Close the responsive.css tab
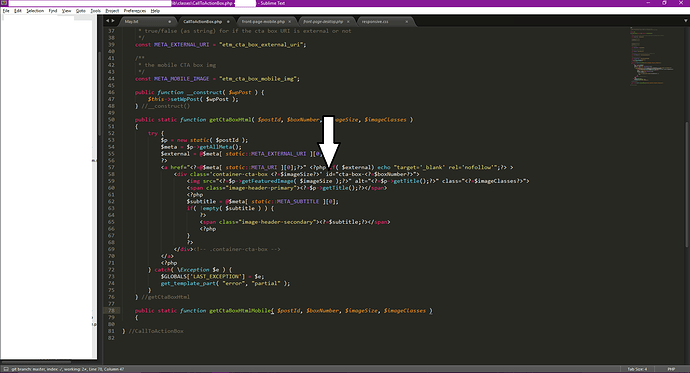Screen dimensions: 690x373 [x=407, y=22]
